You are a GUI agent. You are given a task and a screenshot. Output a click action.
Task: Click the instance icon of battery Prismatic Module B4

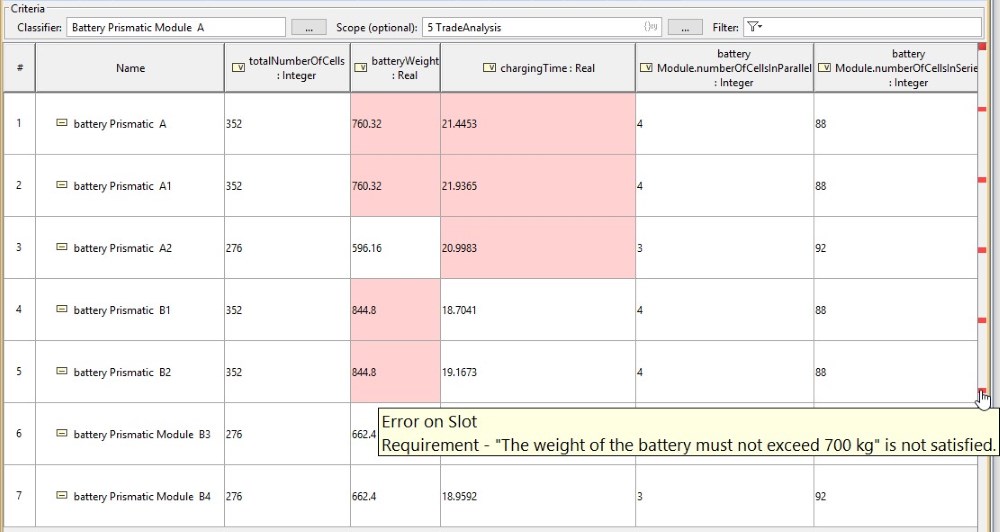[62, 496]
